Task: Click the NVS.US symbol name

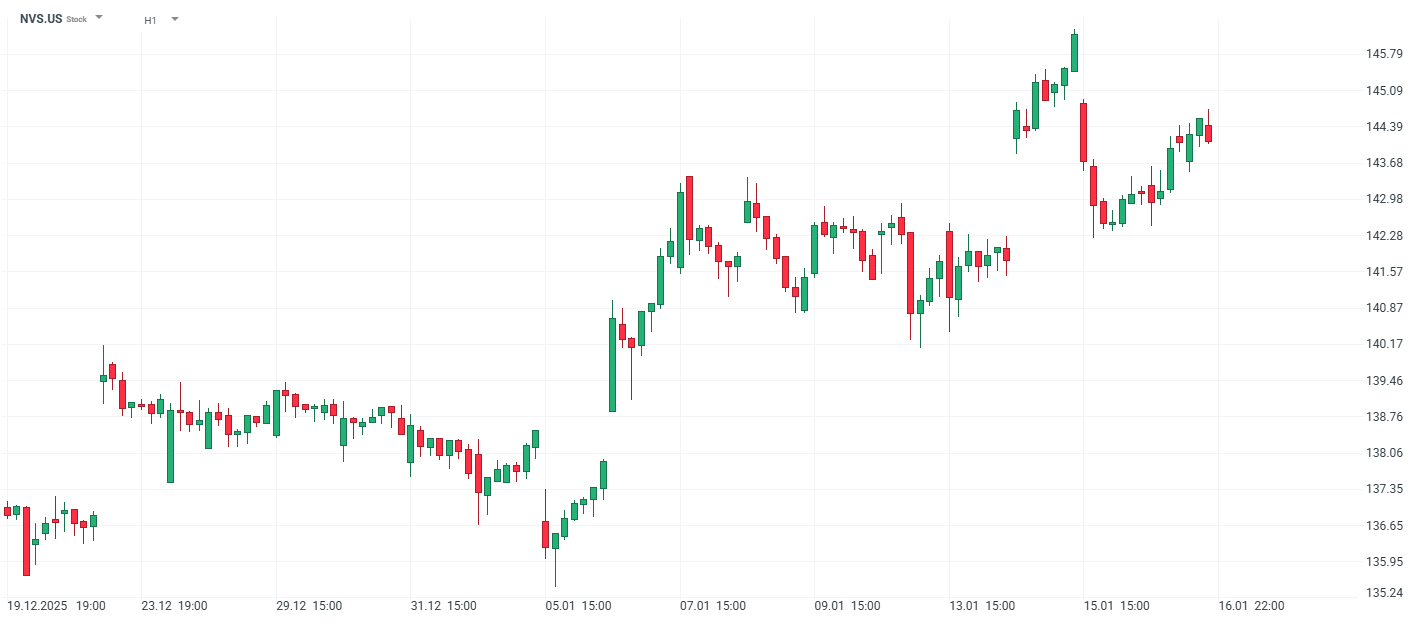Action: (41, 19)
